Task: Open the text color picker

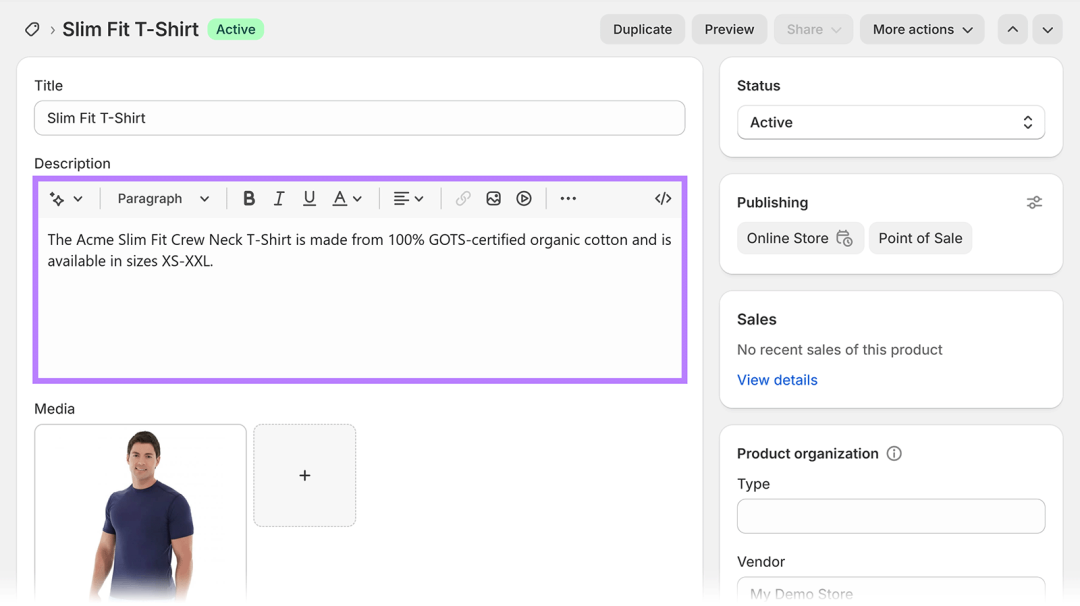Action: tap(347, 199)
